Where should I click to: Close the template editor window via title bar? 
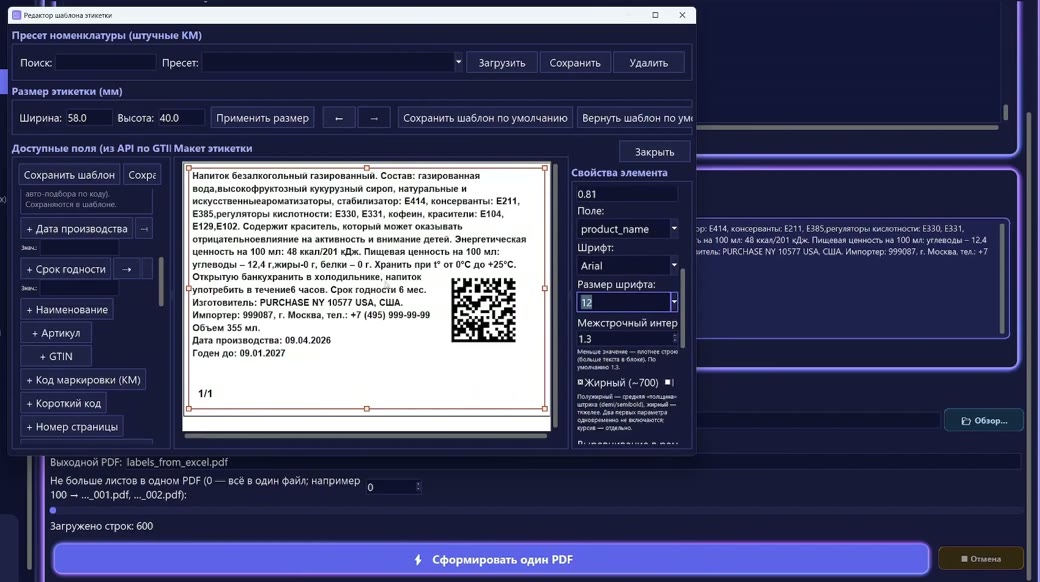coord(682,15)
